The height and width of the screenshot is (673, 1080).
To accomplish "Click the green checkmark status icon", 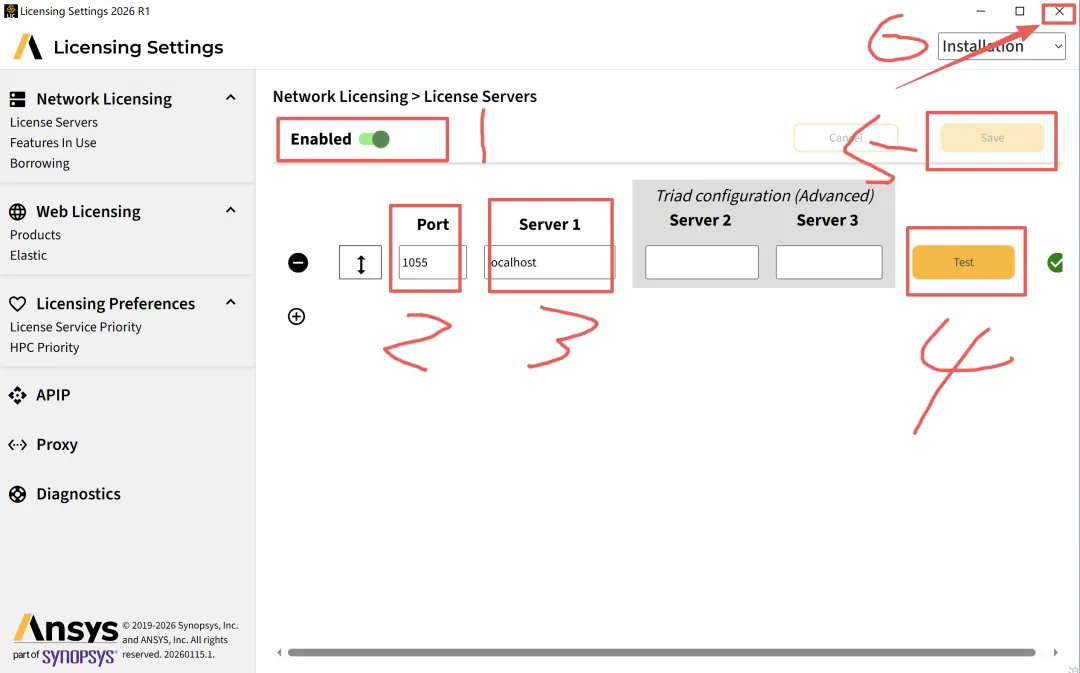I will click(x=1055, y=262).
